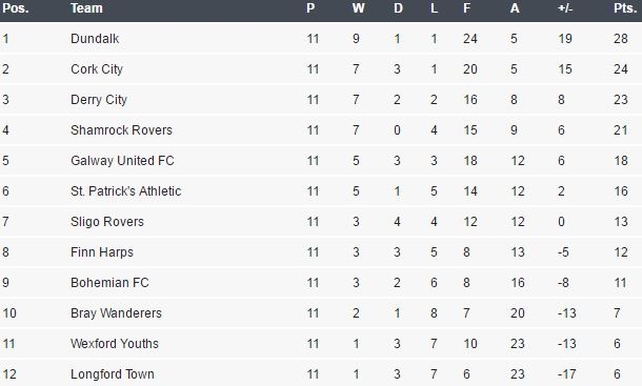
Task: Click the F goals for header
Action: [467, 8]
